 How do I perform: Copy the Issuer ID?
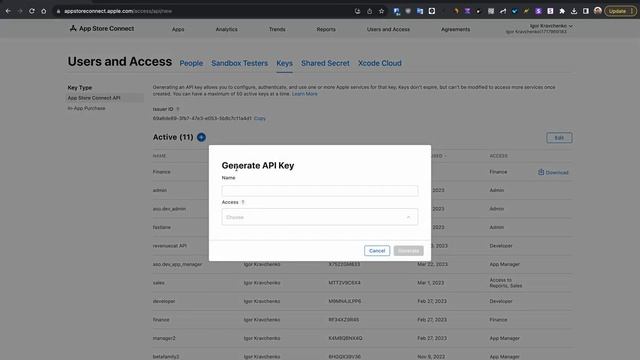click(x=260, y=118)
